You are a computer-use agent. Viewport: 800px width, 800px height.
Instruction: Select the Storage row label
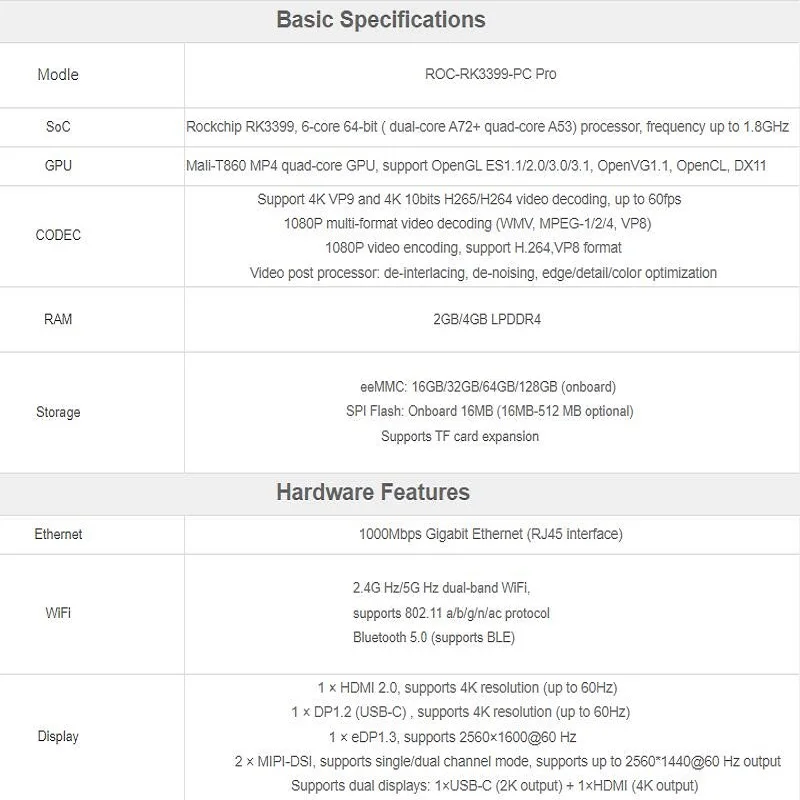(58, 412)
